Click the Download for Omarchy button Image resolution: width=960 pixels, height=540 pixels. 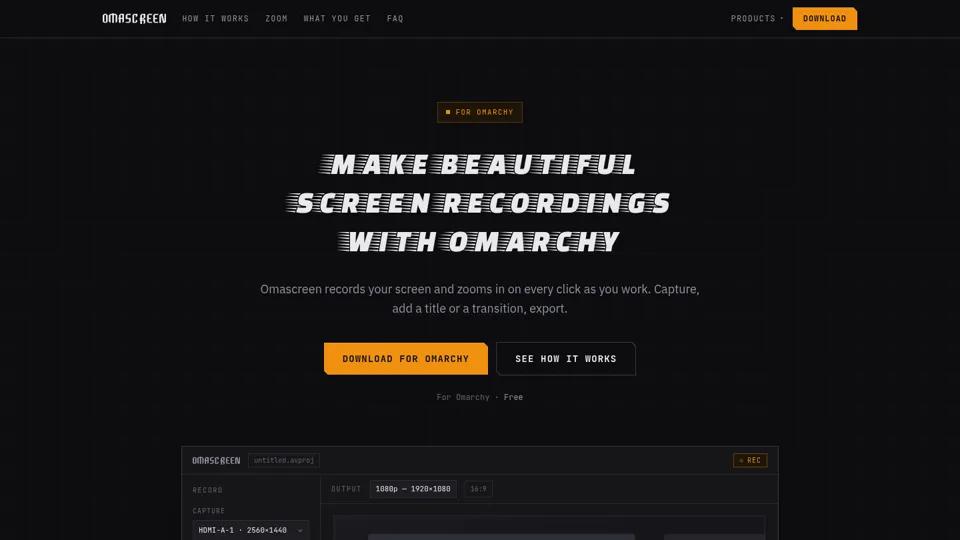click(405, 359)
